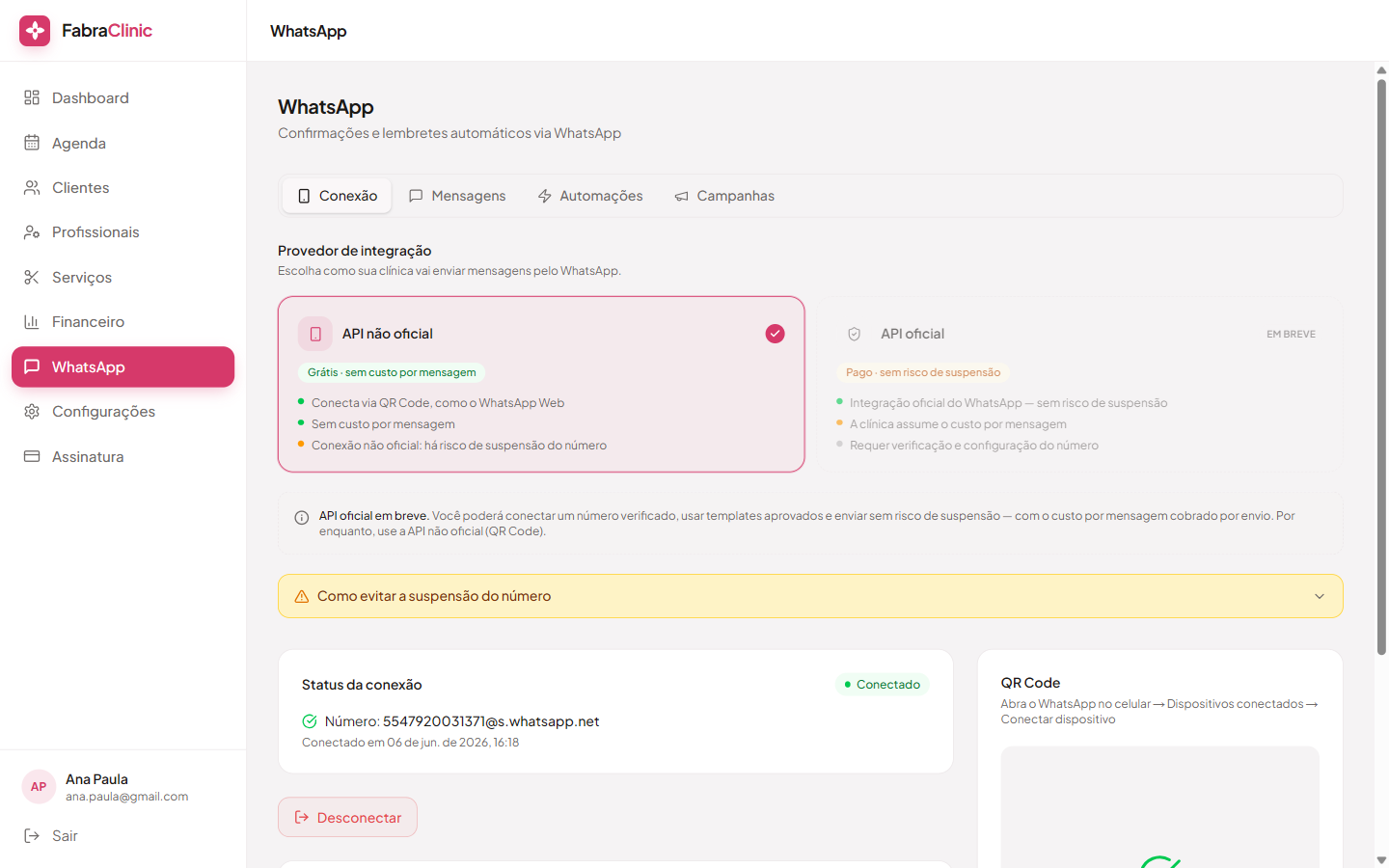1389x868 pixels.
Task: Click 'Requer verificação e configuração do número' line
Action: [974, 446]
